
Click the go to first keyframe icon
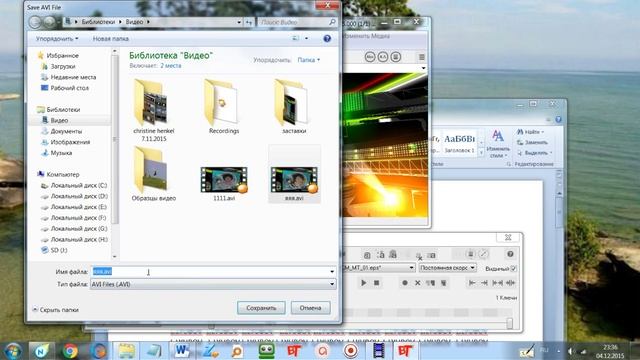472,282
